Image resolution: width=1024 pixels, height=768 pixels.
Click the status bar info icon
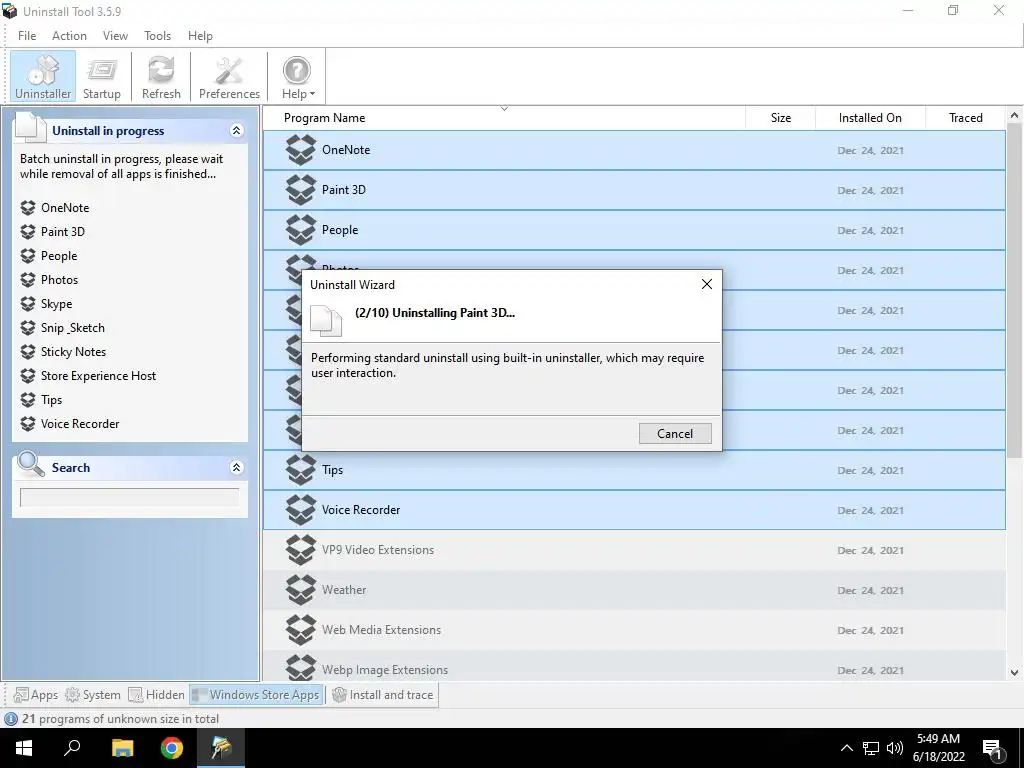point(11,719)
